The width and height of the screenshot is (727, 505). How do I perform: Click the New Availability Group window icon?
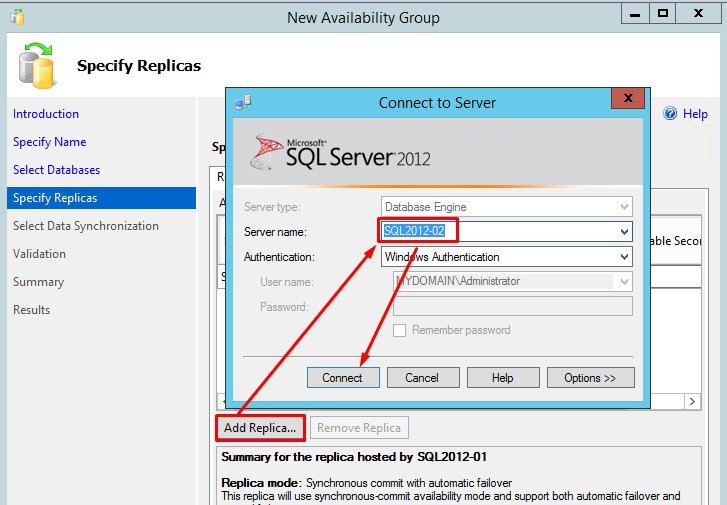[x=16, y=17]
